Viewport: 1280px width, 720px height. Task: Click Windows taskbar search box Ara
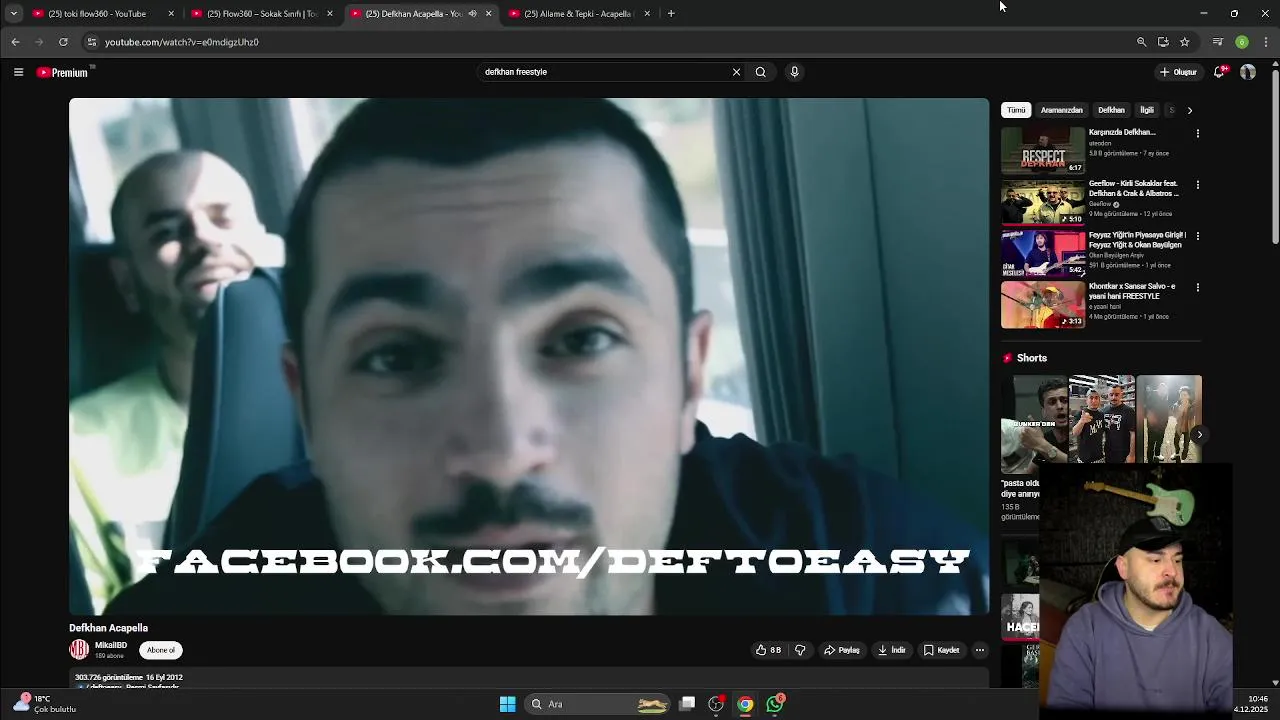597,704
